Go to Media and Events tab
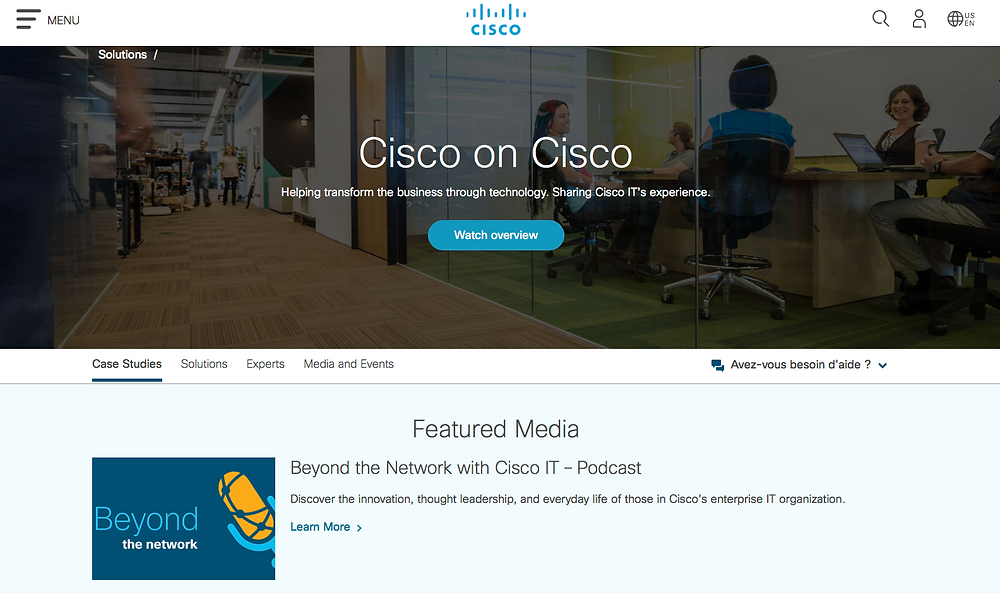 [x=349, y=364]
